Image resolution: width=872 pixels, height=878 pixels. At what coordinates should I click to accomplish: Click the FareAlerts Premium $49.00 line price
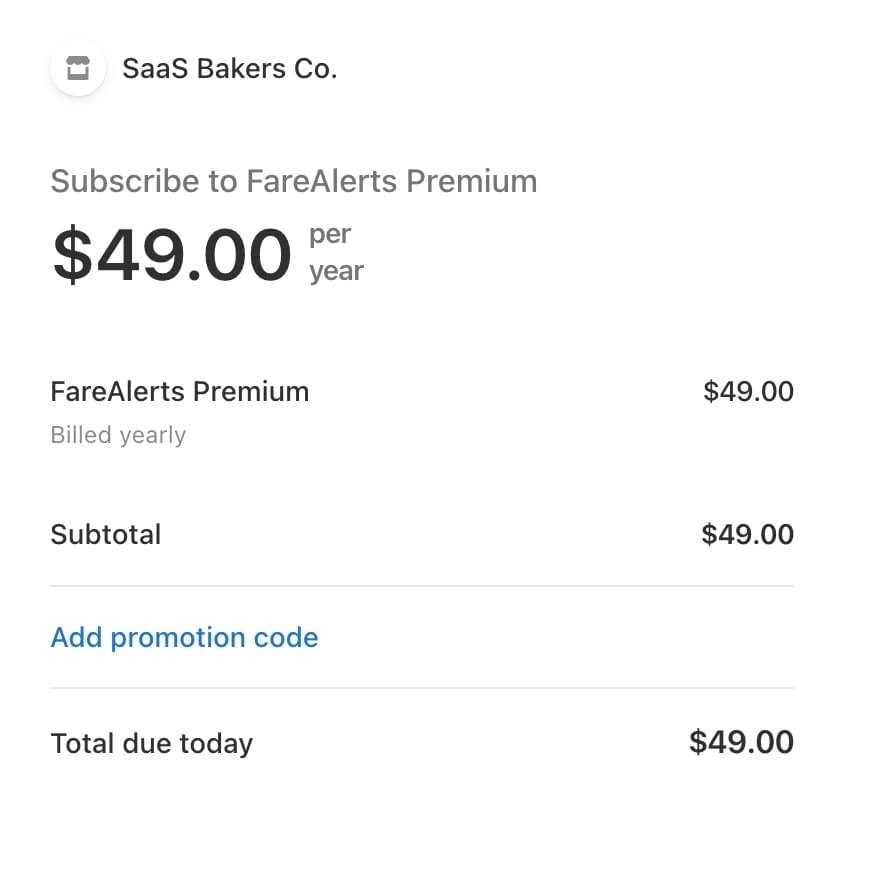(x=748, y=391)
